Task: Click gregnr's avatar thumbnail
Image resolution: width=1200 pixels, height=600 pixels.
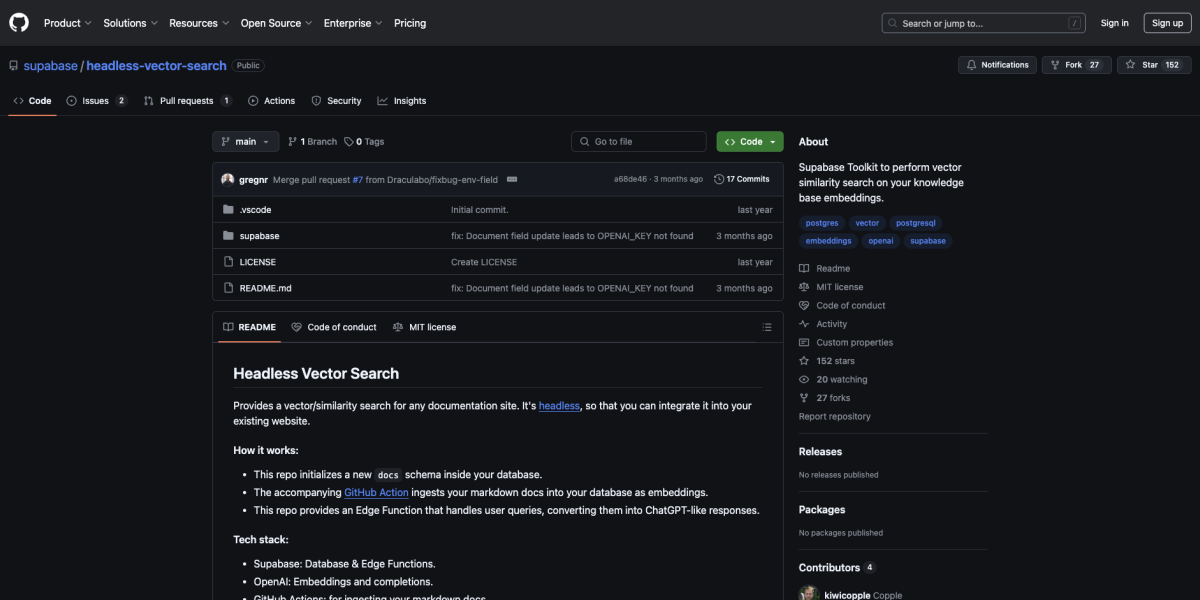Action: point(228,179)
